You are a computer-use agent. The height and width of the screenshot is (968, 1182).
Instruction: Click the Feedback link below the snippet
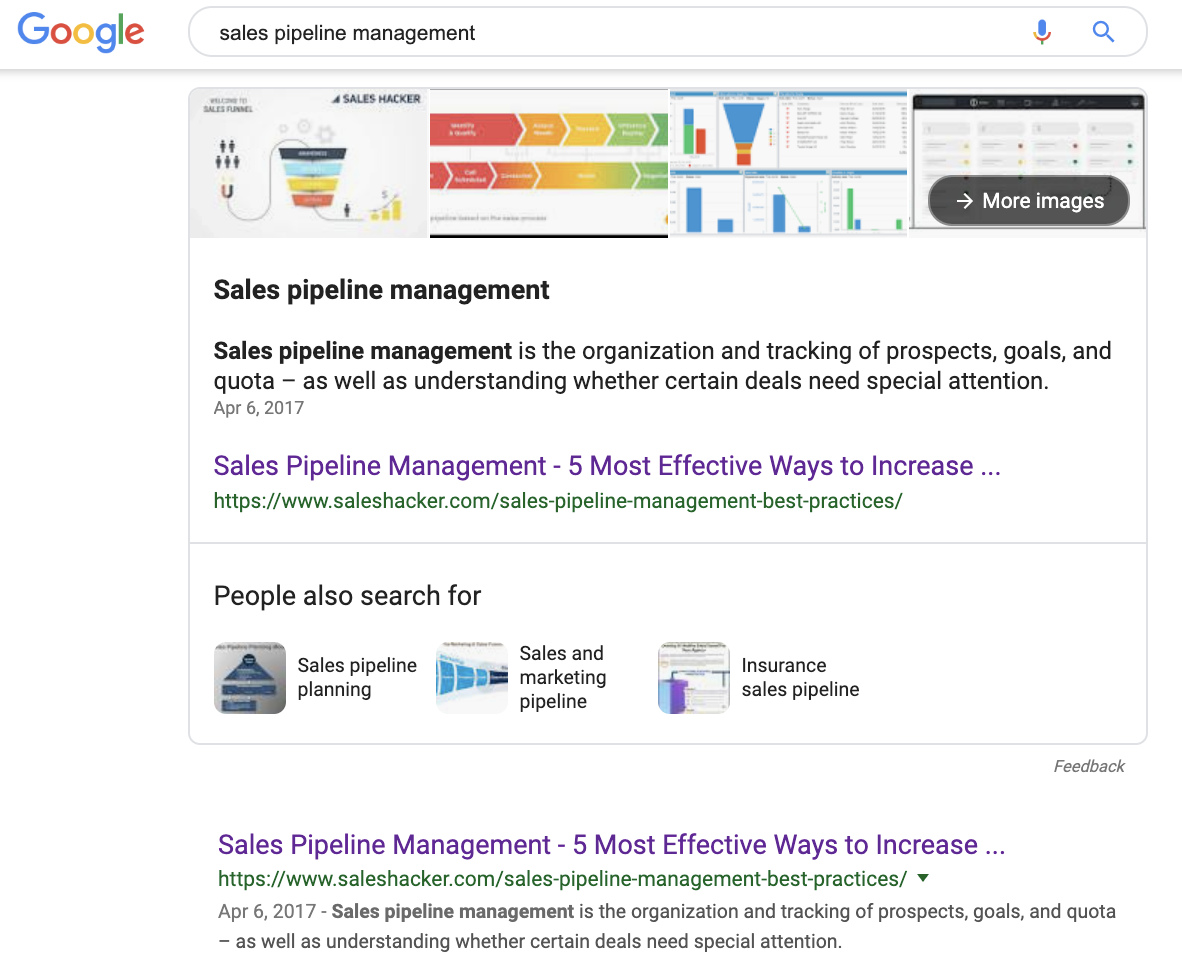click(1089, 766)
